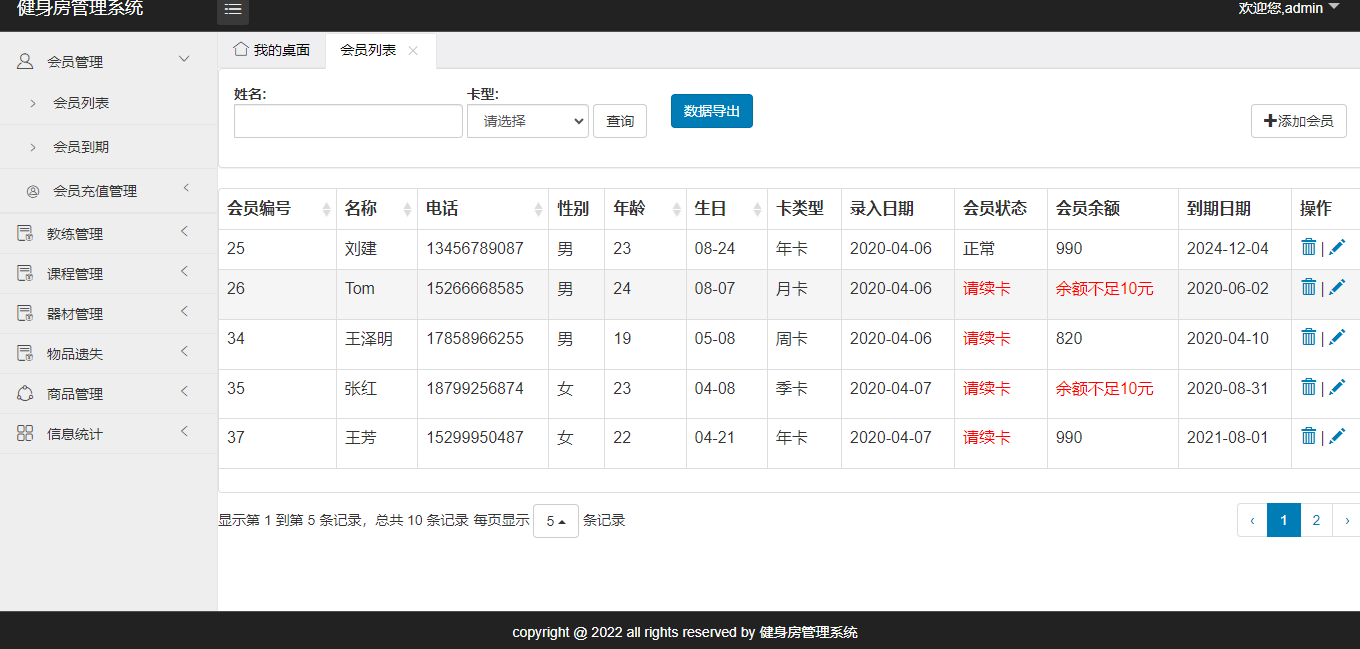Screen dimensions: 1360x649
Task: Edit member 王芳 with pencil icon
Action: [1337, 436]
